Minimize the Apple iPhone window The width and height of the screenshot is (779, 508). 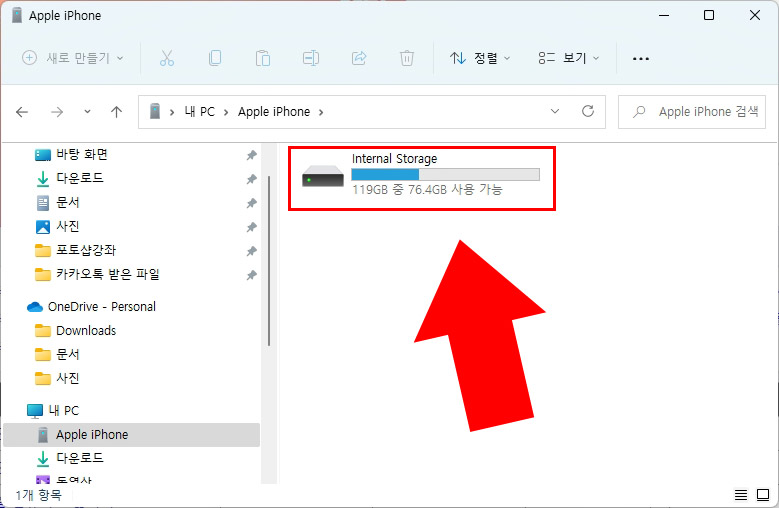click(664, 15)
